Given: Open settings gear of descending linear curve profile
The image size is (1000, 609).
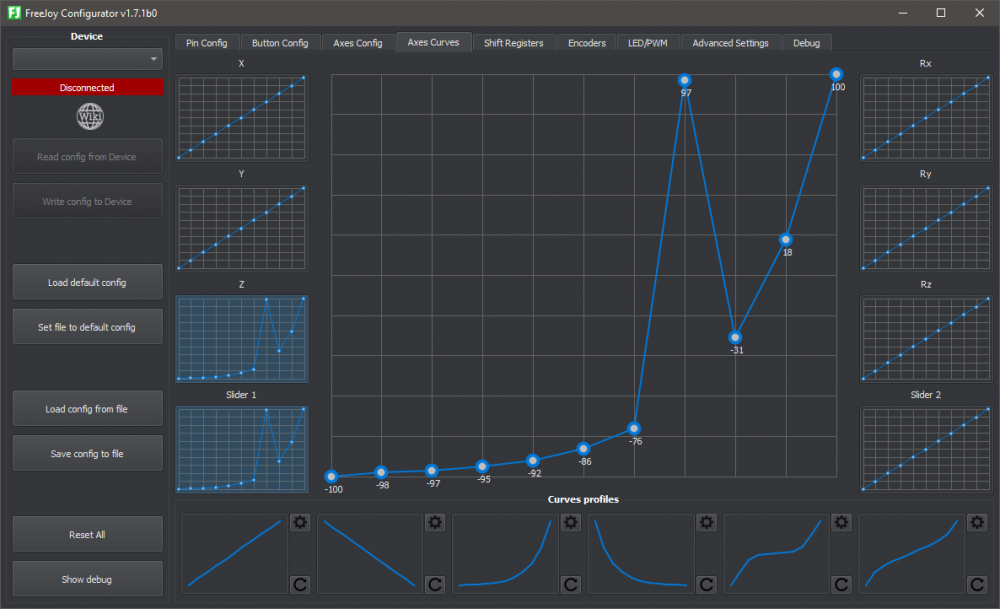Looking at the screenshot, I should [x=435, y=523].
